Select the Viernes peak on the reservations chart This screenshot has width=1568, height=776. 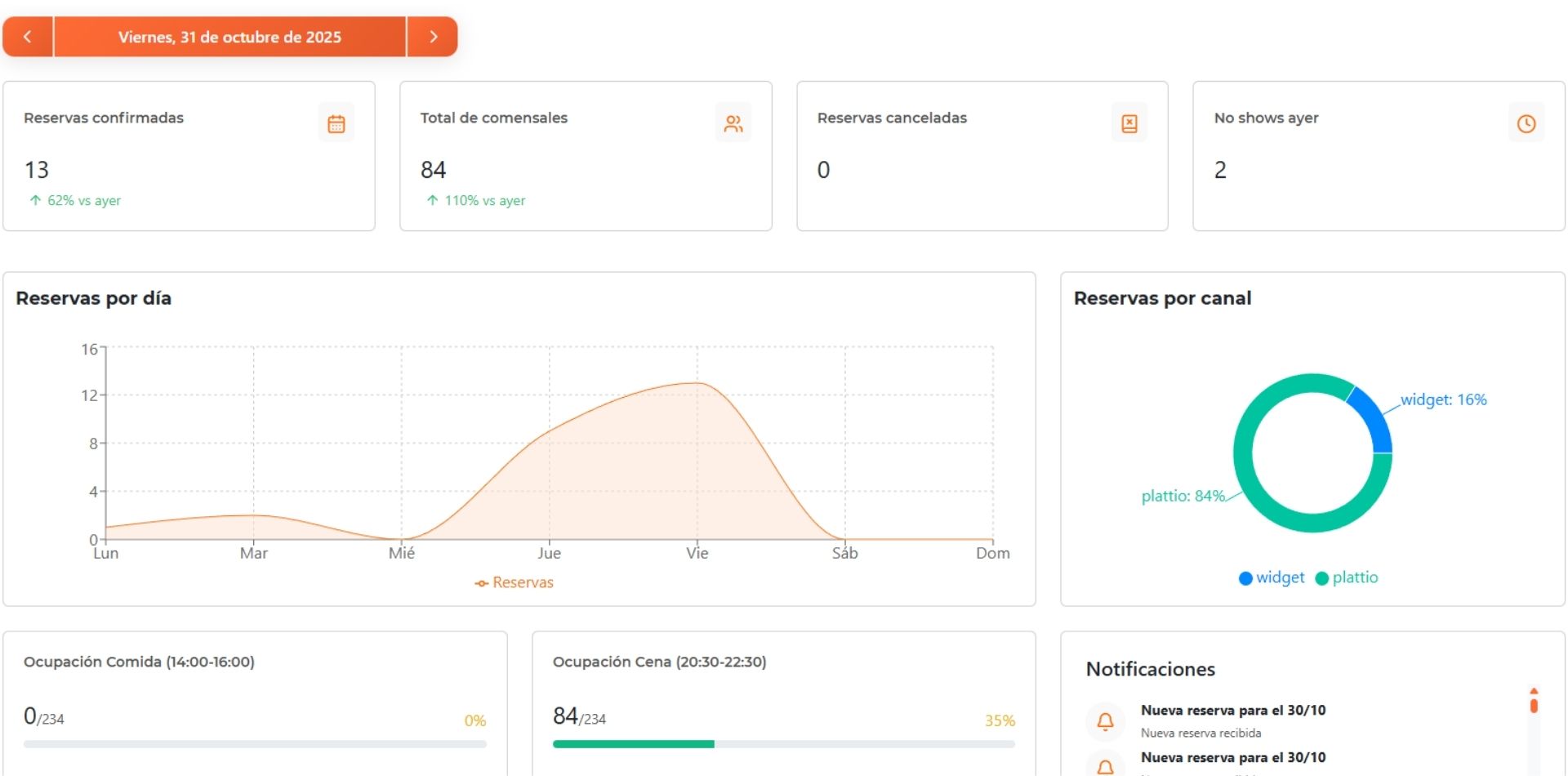point(697,381)
